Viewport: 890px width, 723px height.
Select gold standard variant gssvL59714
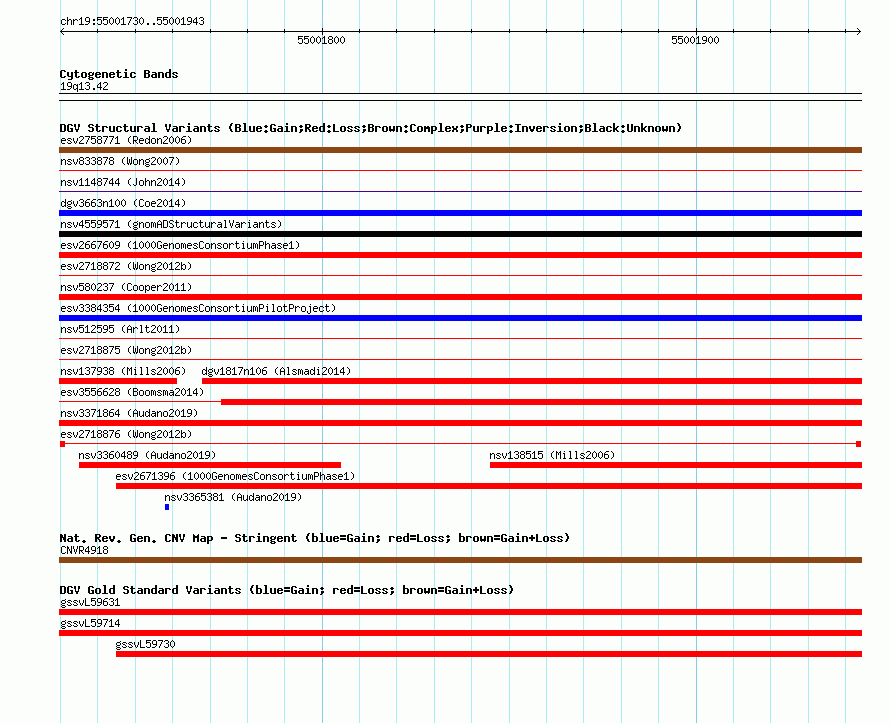90,623
